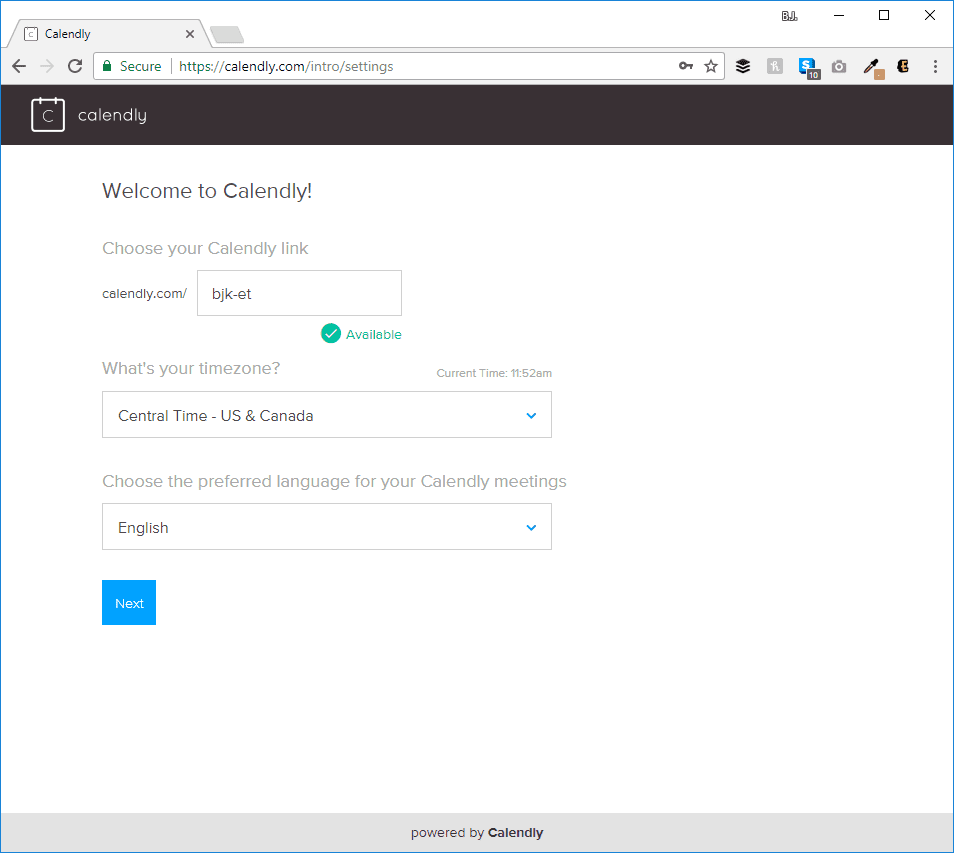The height and width of the screenshot is (853, 954).
Task: Minimize the Chrome window
Action: pos(839,15)
